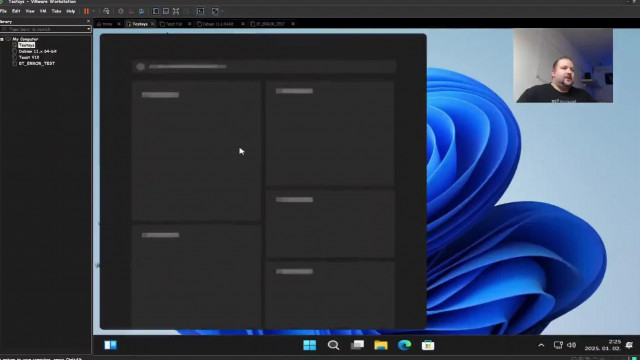Collapse the My Computer tree node
640x360 pixels.
tap(2, 39)
